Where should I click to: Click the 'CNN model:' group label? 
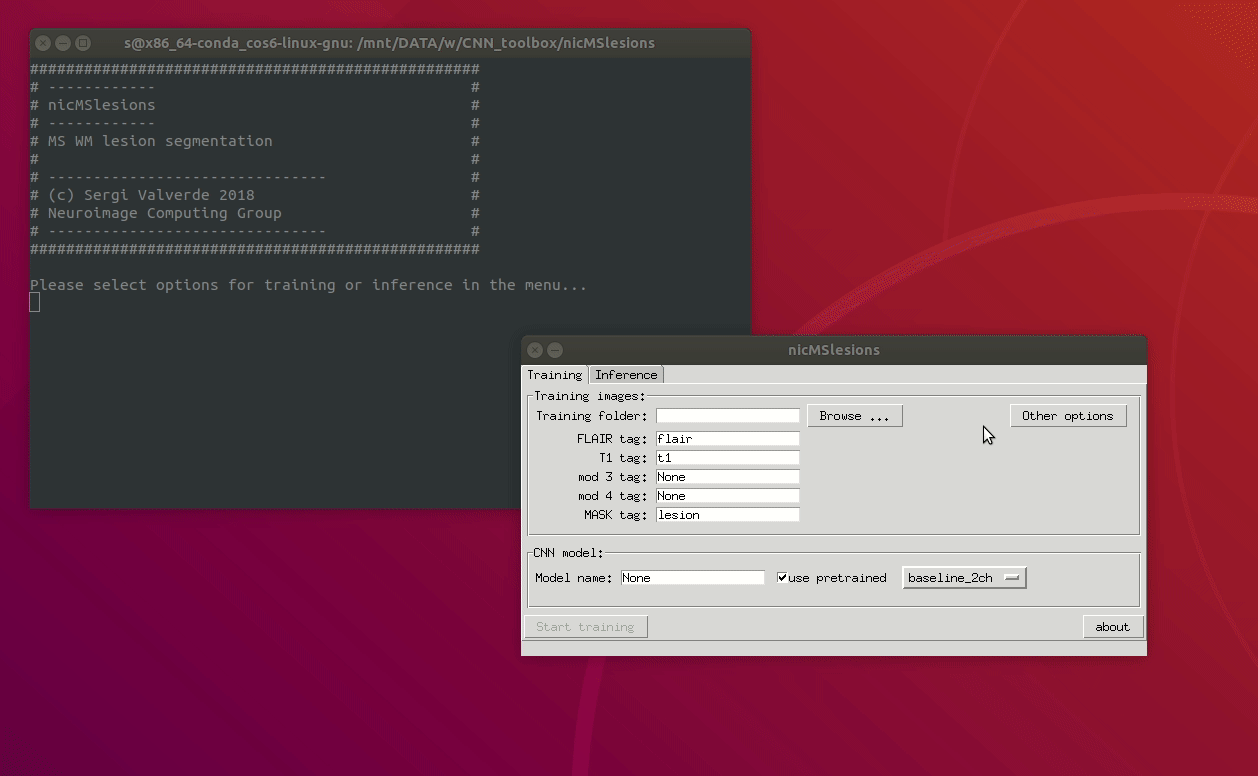point(569,553)
